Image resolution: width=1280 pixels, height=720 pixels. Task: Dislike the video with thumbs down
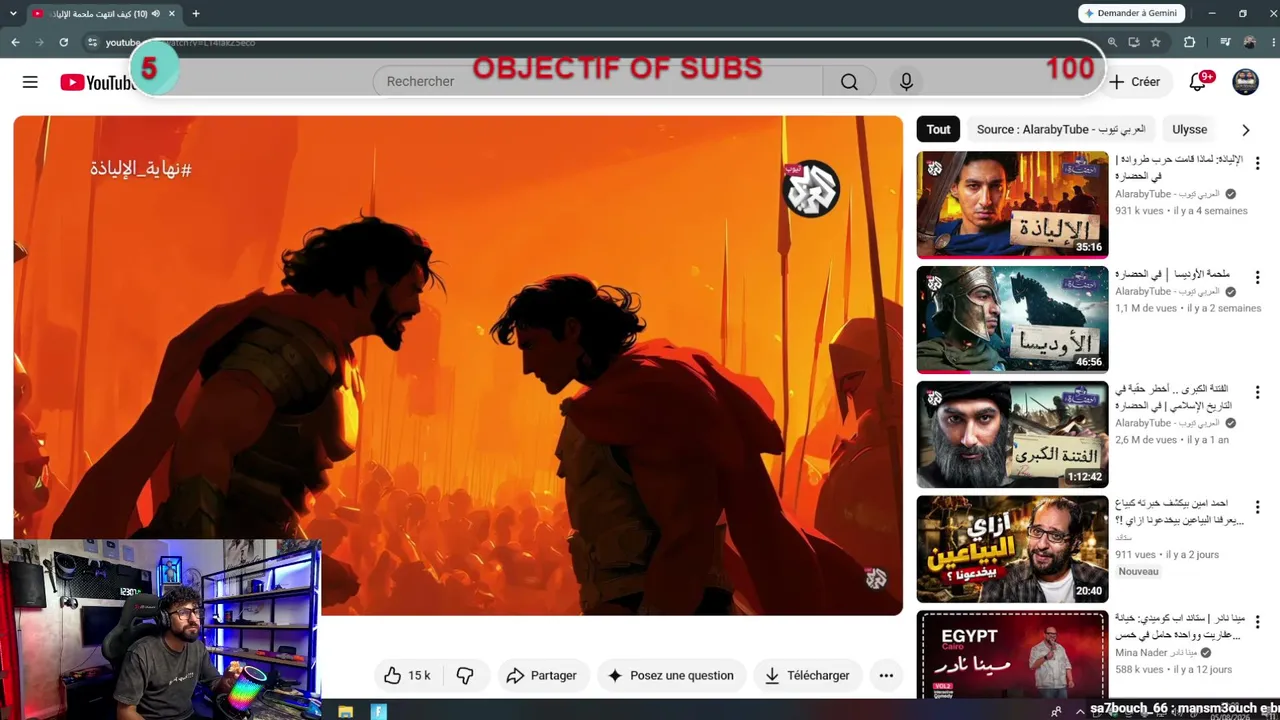[x=465, y=675]
